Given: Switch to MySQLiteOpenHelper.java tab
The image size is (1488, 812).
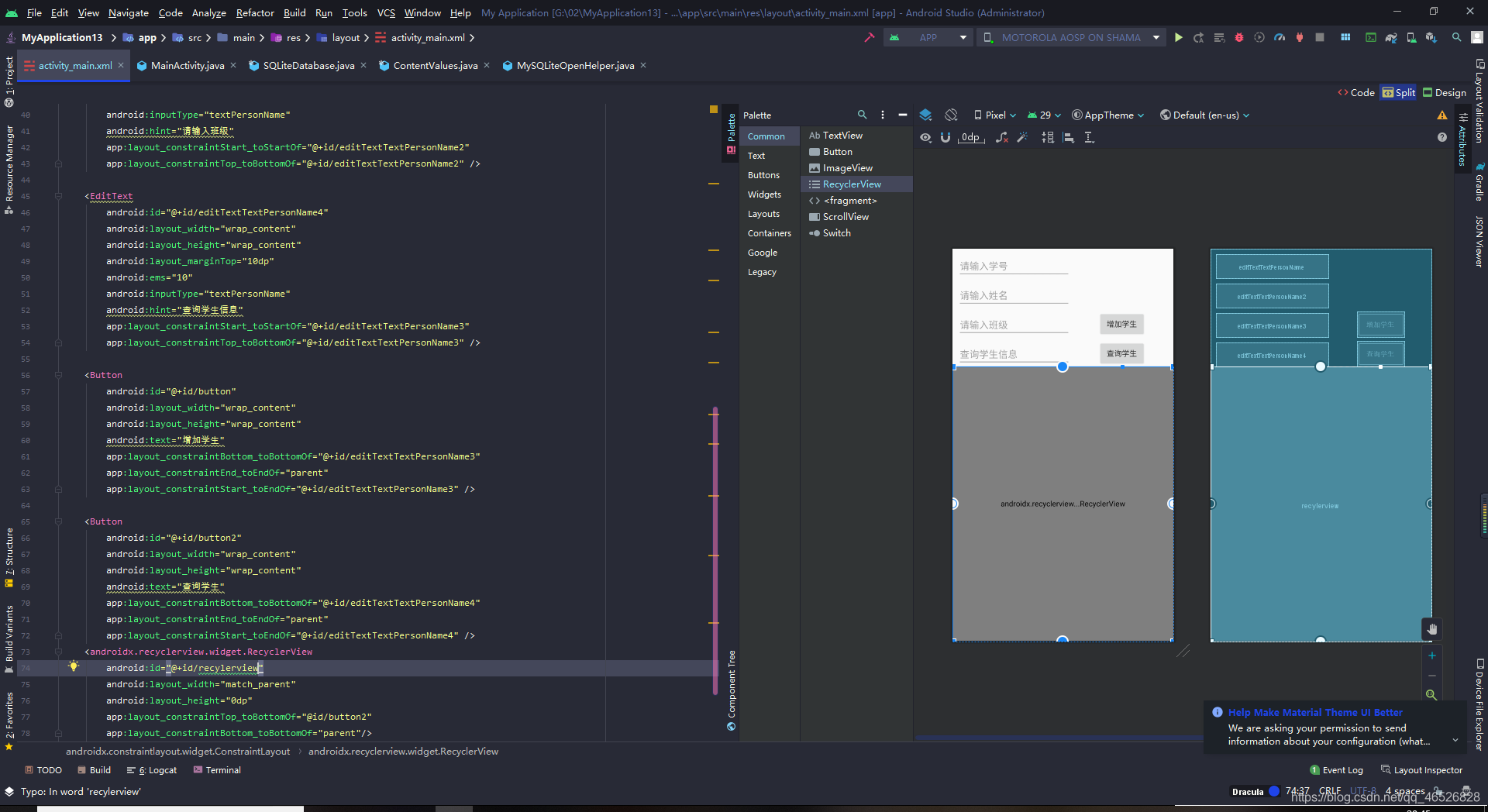Looking at the screenshot, I should (575, 66).
